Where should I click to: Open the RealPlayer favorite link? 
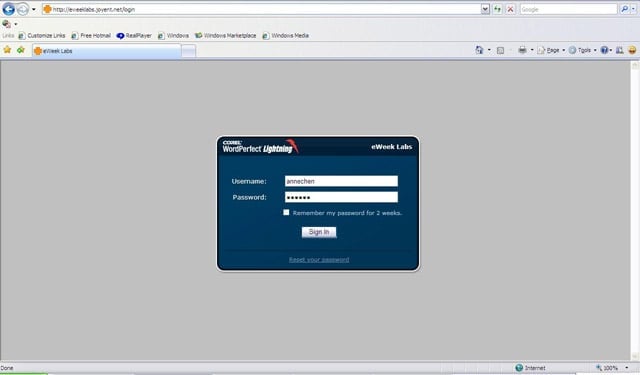pos(134,36)
